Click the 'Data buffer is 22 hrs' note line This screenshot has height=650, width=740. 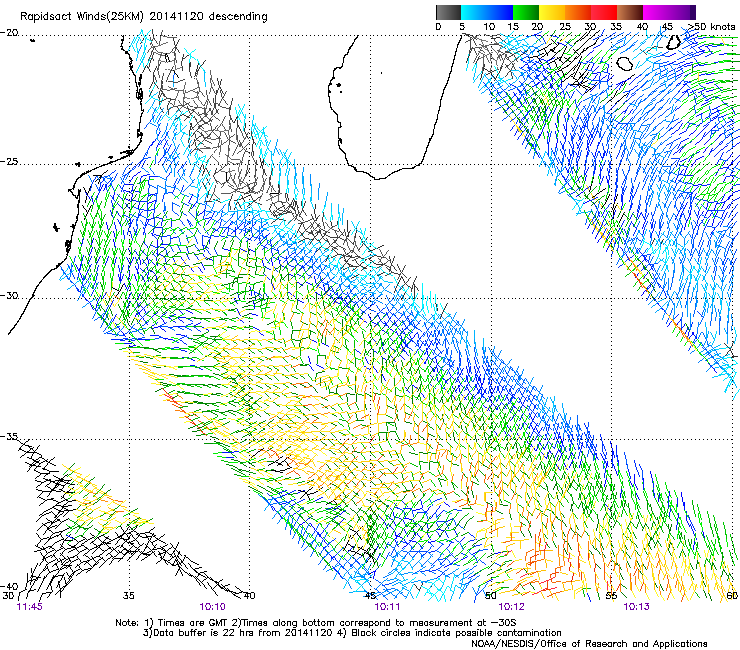pyautogui.click(x=352, y=633)
